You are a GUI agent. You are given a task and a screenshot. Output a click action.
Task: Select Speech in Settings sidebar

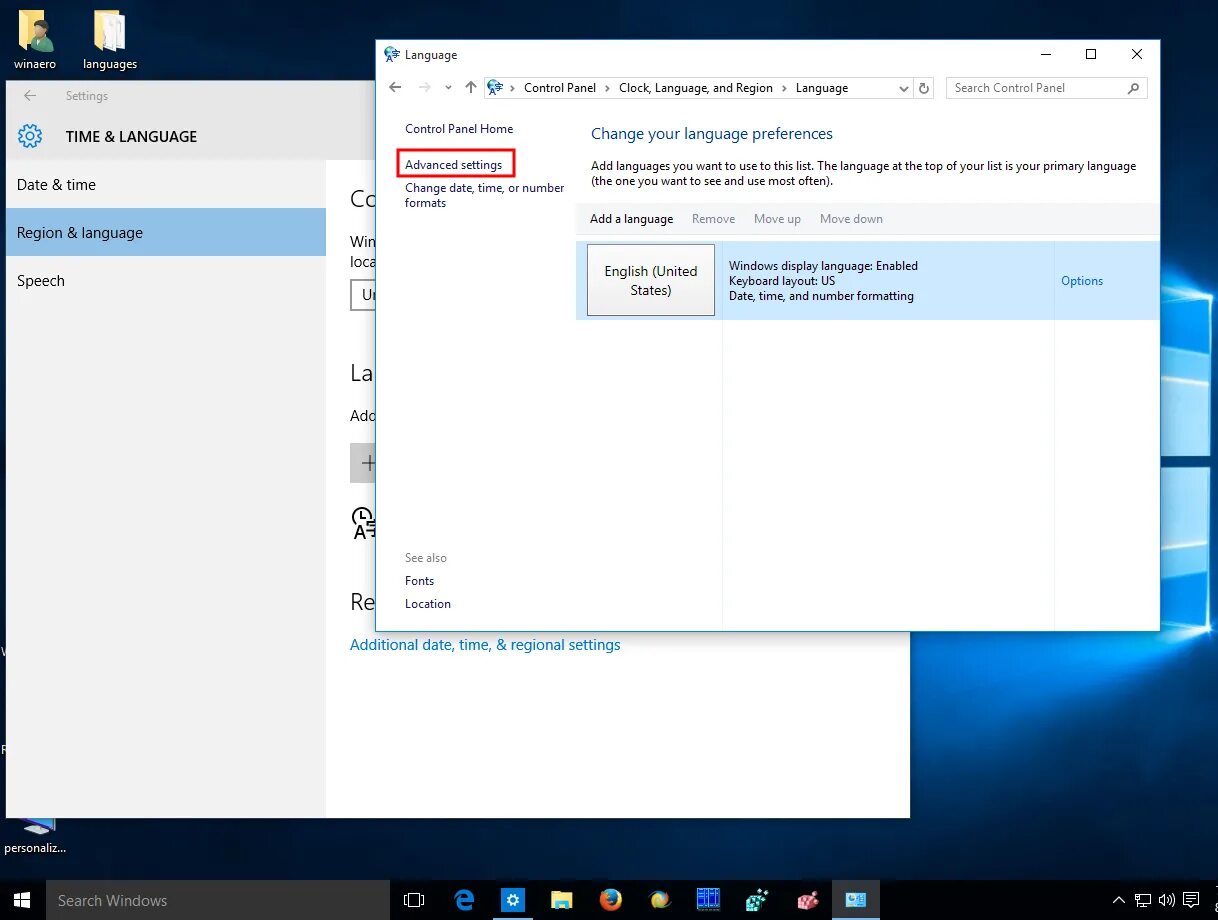point(166,281)
